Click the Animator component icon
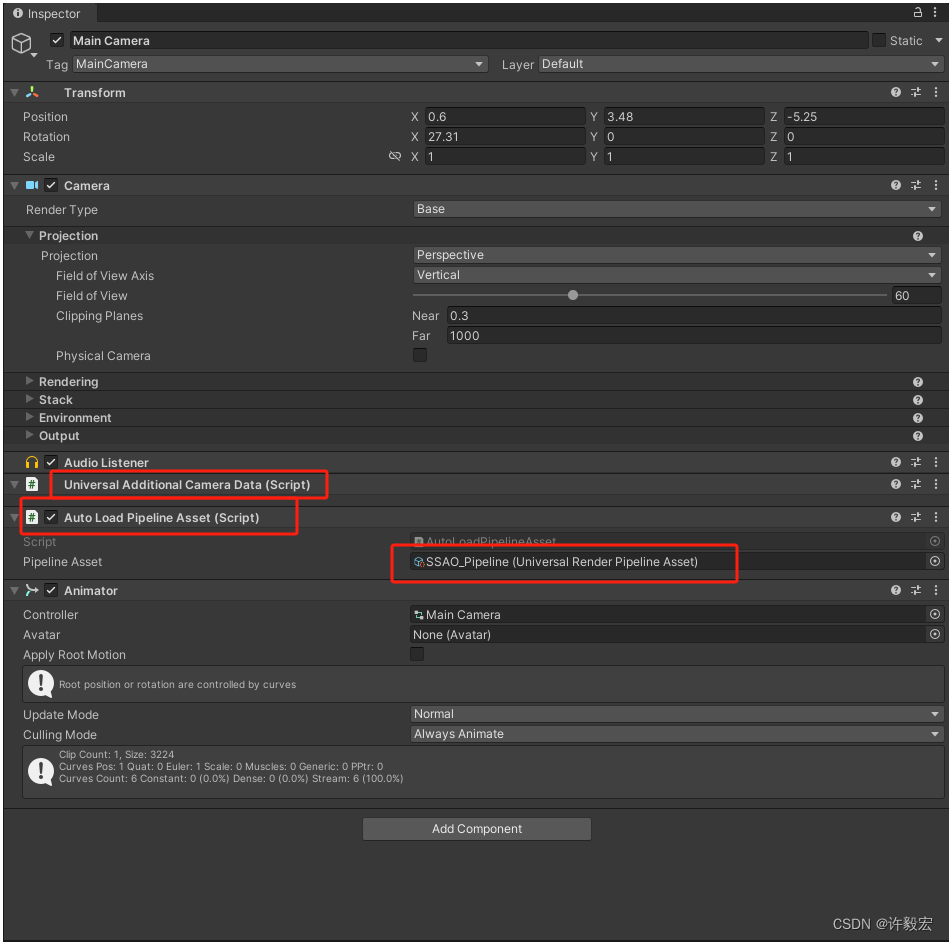This screenshot has height=942, width=949. click(32, 590)
